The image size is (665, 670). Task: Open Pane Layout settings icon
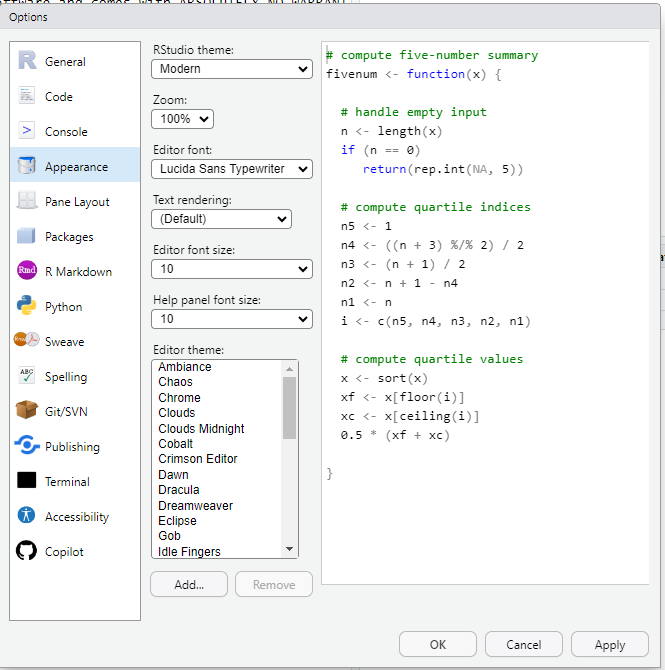(27, 201)
